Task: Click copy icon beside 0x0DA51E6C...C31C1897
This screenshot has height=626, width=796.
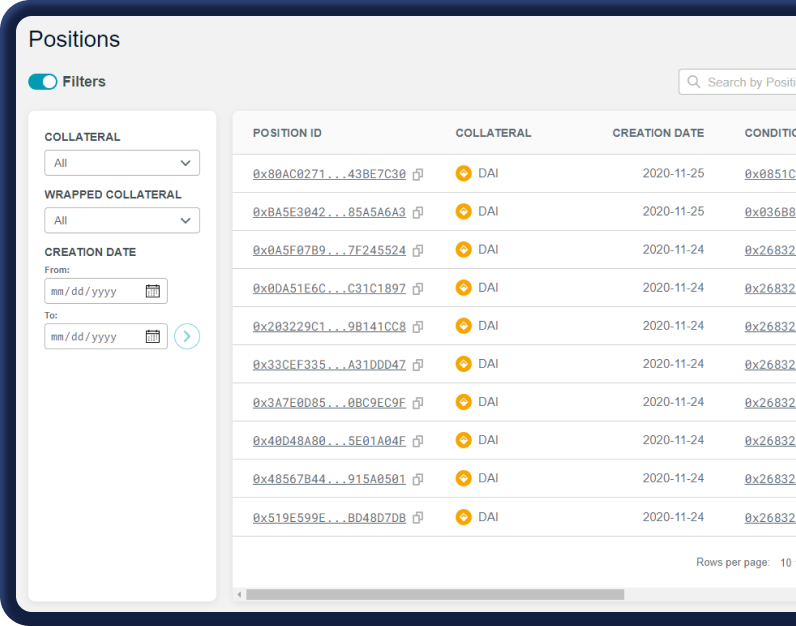Action: pyautogui.click(x=418, y=288)
